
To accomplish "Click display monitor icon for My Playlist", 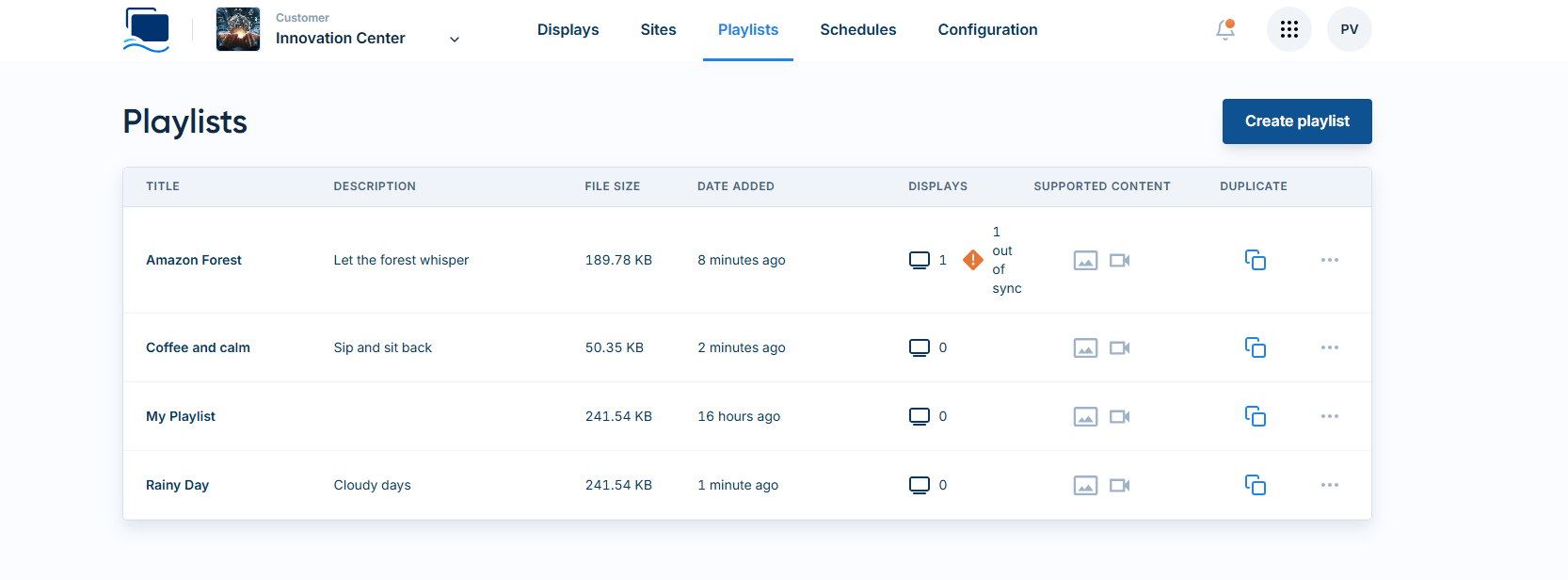I will pos(919,416).
